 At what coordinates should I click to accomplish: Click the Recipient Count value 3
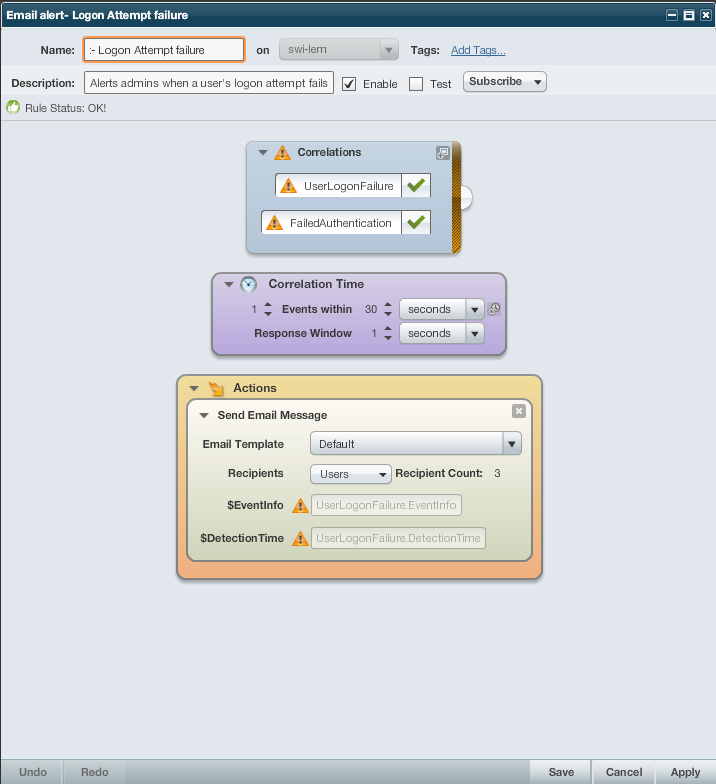click(497, 474)
